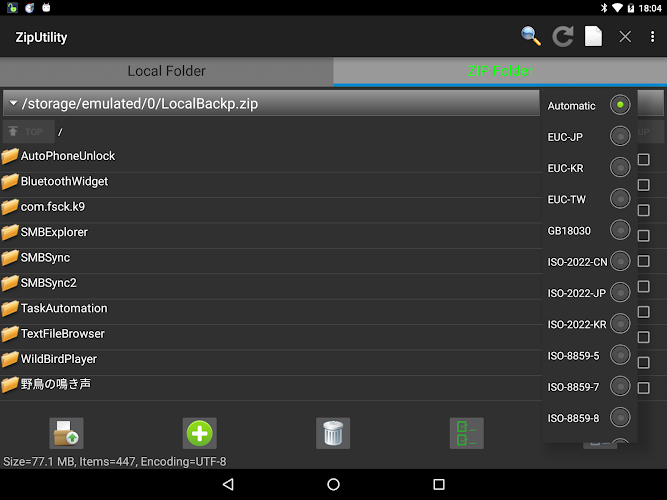Open the BluetoothWidget folder icon
The height and width of the screenshot is (500, 667).
tap(10, 182)
